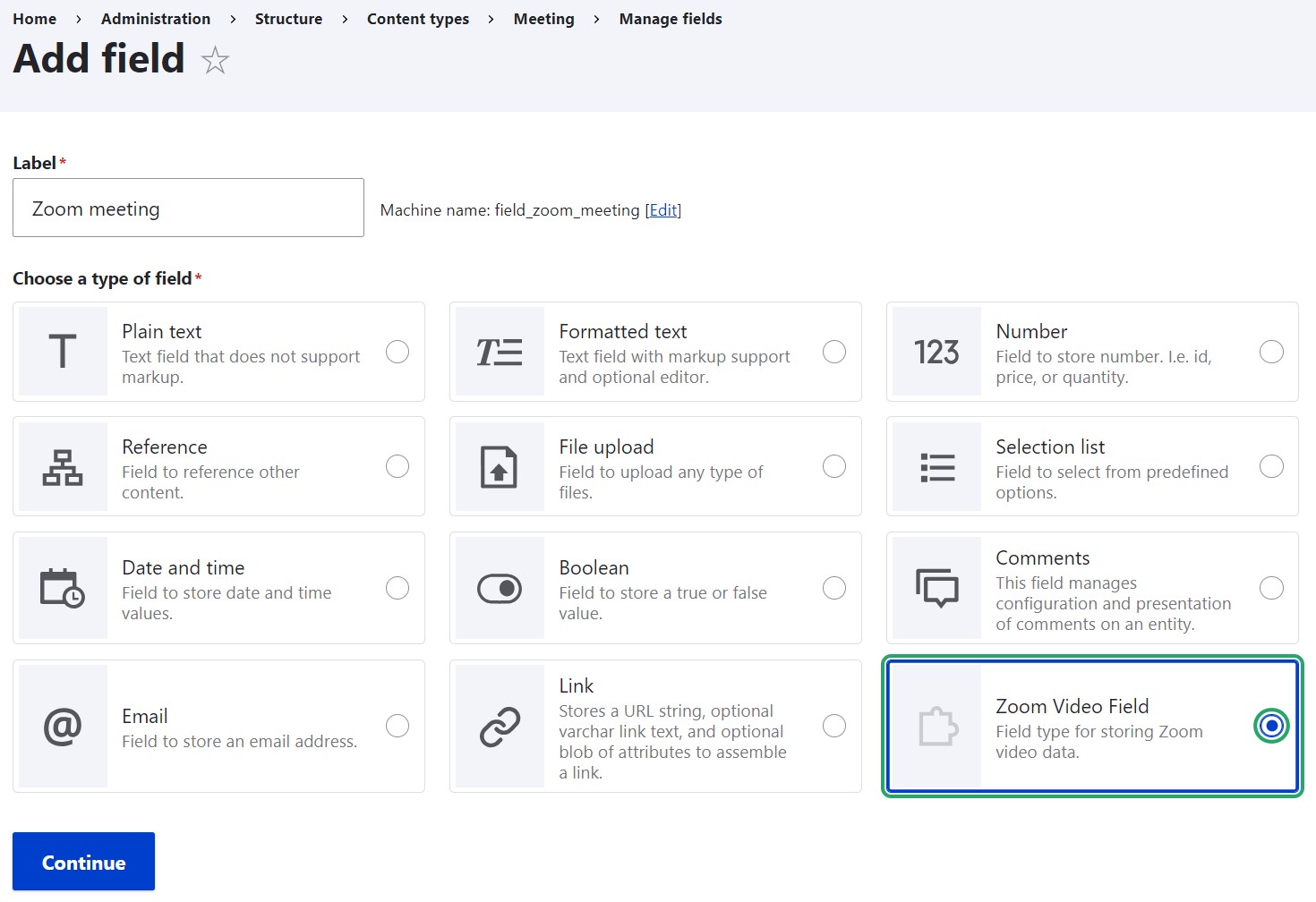Viewport: 1316px width, 902px height.
Task: Click the 'Date and time' card title
Action: (x=184, y=567)
